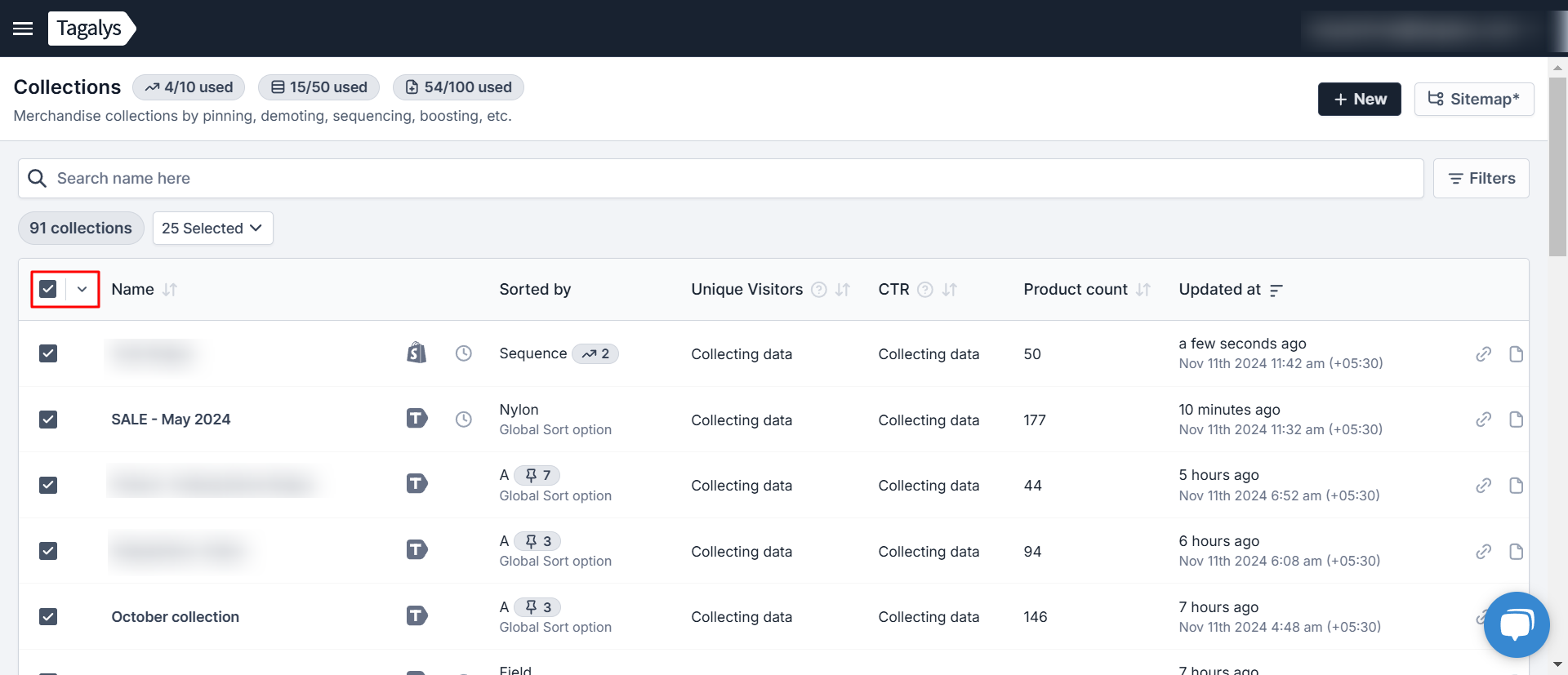Click clock icon for SALE - May 2024
This screenshot has width=1568, height=675.
point(464,420)
